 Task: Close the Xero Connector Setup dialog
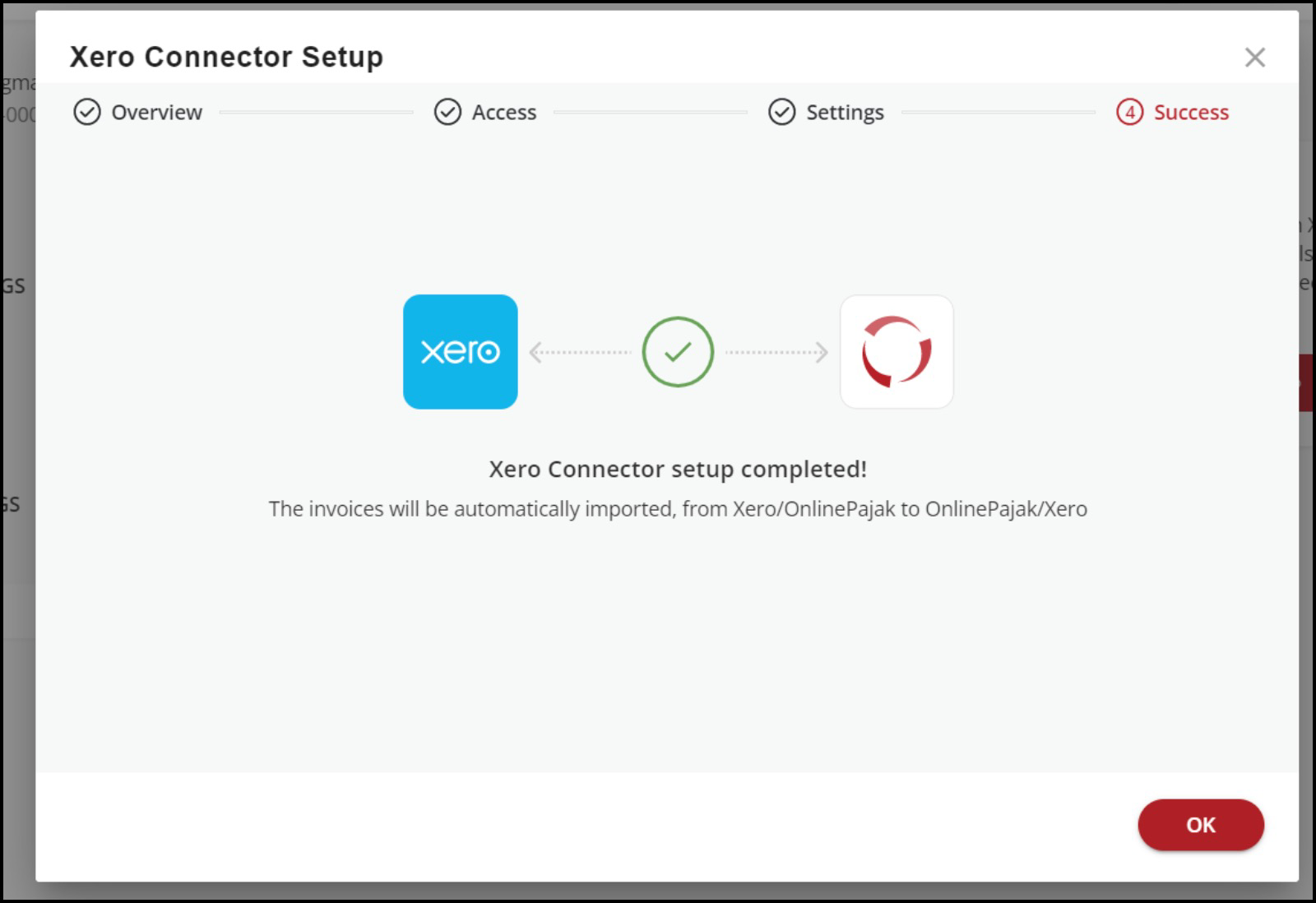[x=1254, y=58]
